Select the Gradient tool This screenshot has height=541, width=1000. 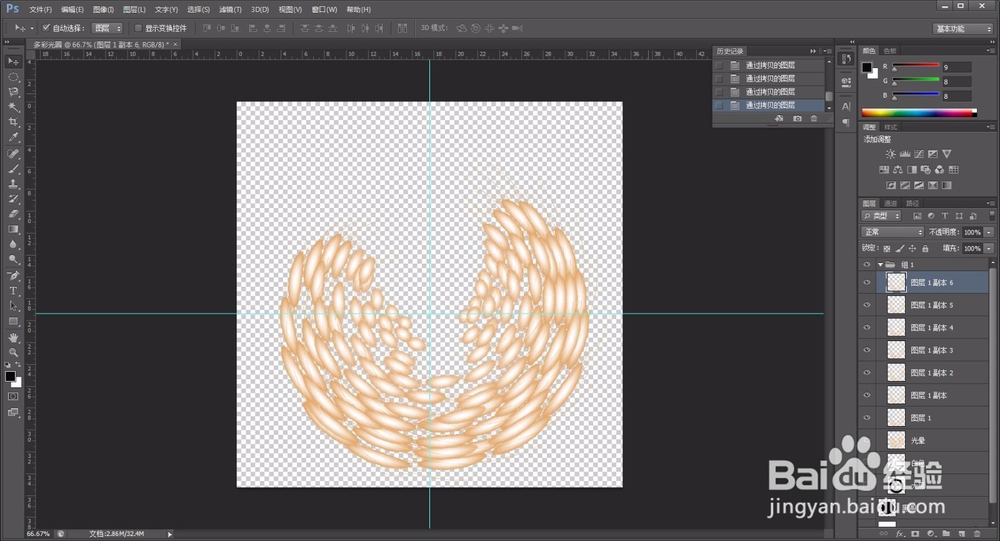(x=13, y=229)
